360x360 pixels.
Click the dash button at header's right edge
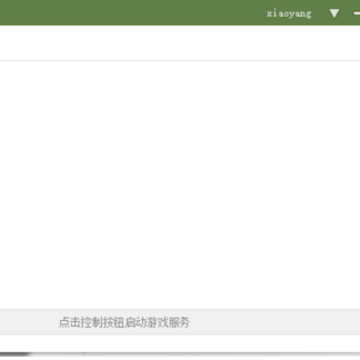click(x=357, y=14)
